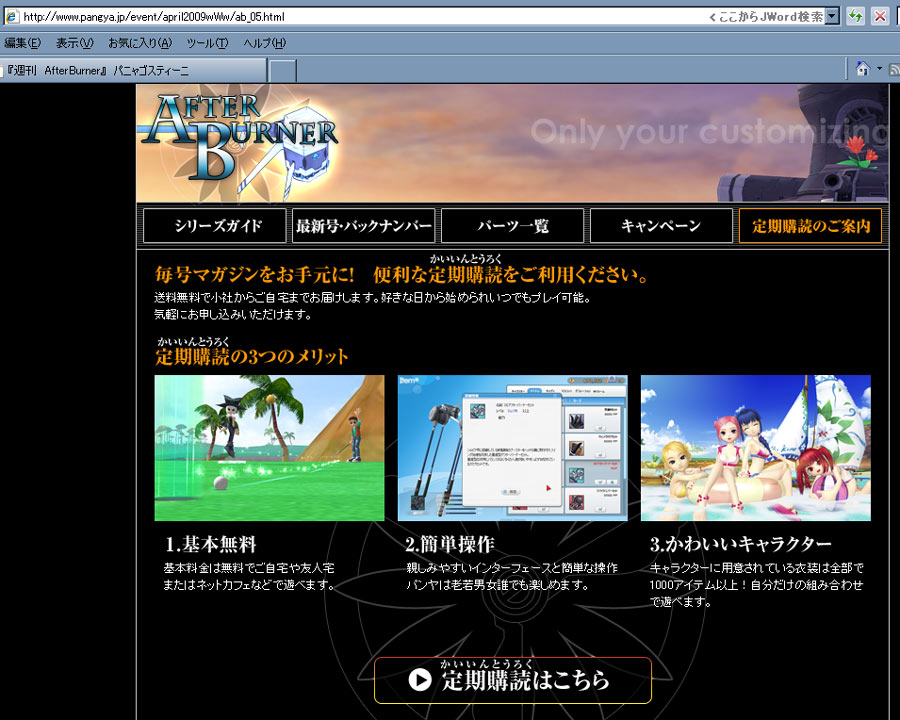Screen dimensions: 900x720
Task: Open the パーツ一覧 navigation button
Action: pos(513,226)
